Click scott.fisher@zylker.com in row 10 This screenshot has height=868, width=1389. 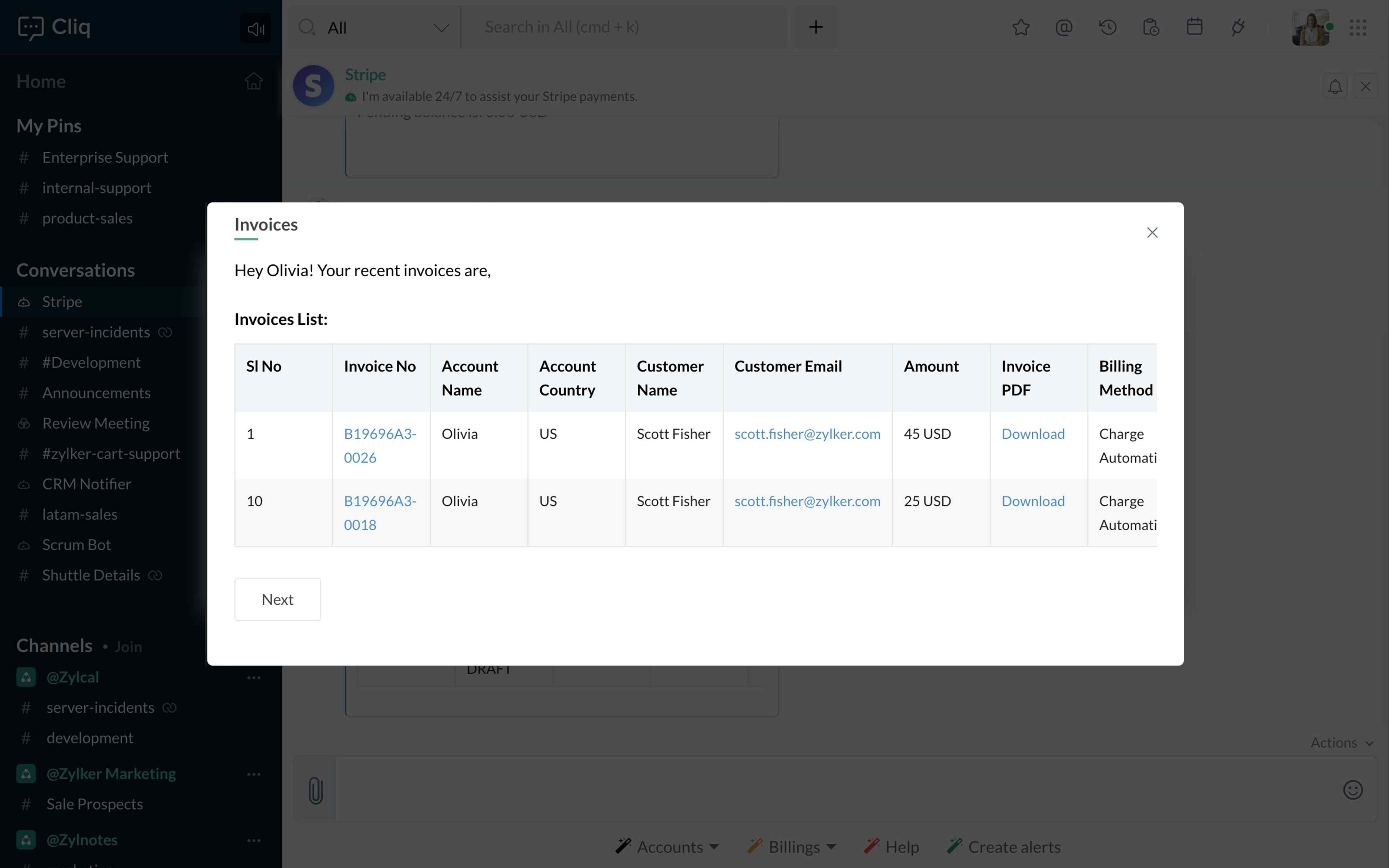coord(807,501)
